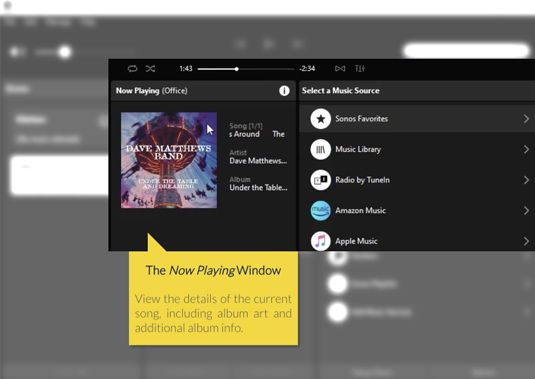Click the info icon in Now Playing
This screenshot has width=535, height=379.
point(284,91)
